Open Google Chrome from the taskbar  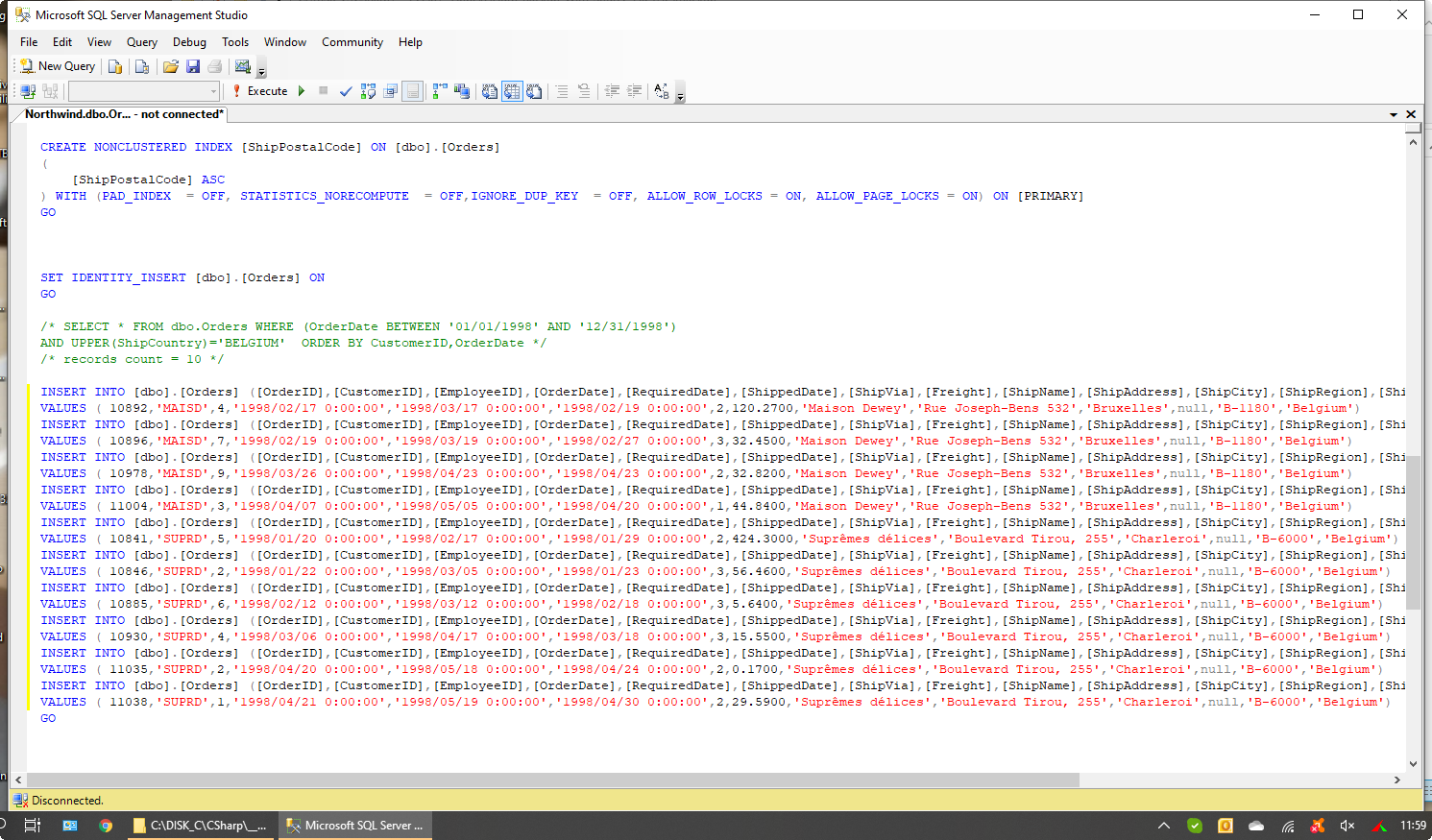pyautogui.click(x=106, y=826)
